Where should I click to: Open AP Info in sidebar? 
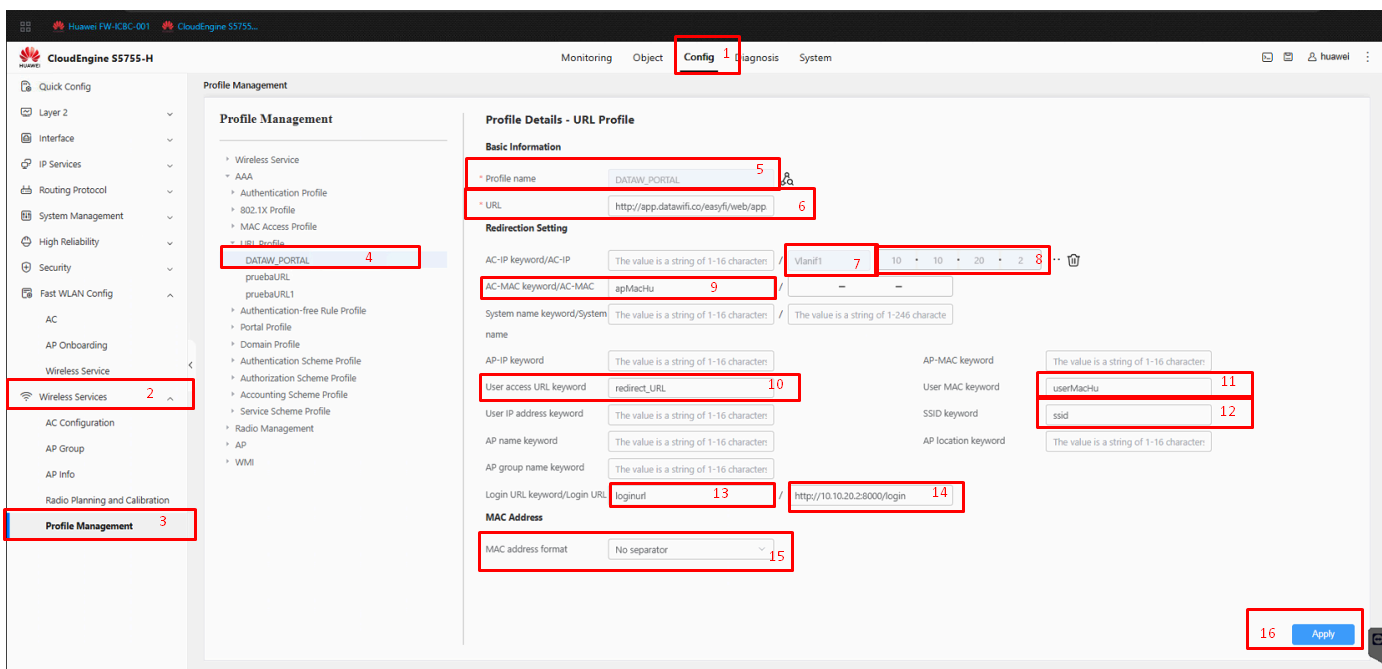tap(60, 475)
